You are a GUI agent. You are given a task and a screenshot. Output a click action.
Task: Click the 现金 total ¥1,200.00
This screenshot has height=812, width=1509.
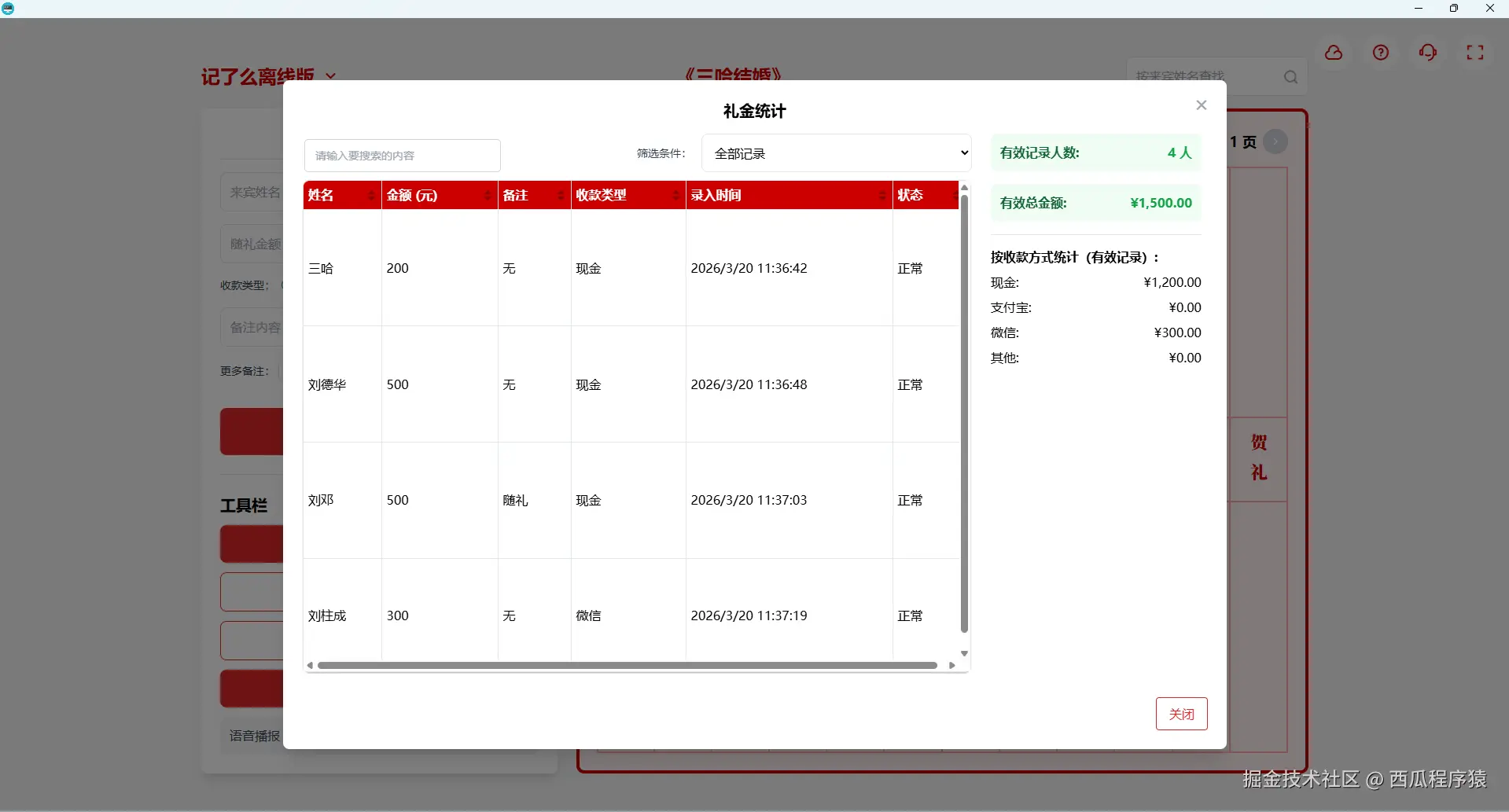(1172, 283)
